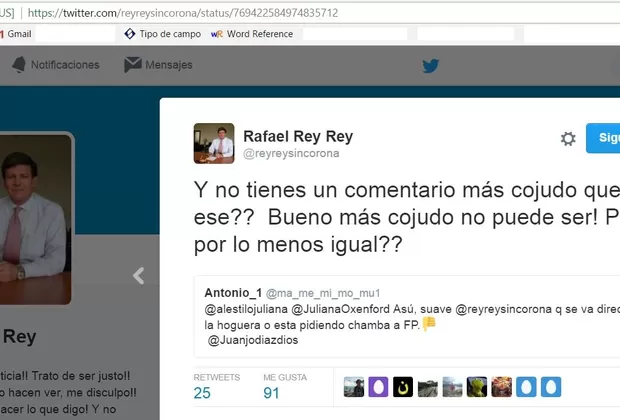620x420 pixels.
Task: Open @reyreysincorona mention in quoted tweet
Action: [503, 309]
